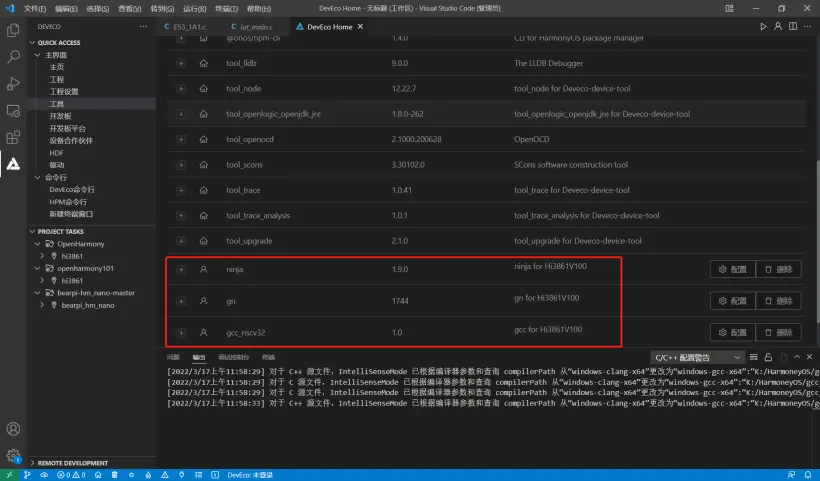Clear the output panel list icon
The image size is (820, 481).
754,357
